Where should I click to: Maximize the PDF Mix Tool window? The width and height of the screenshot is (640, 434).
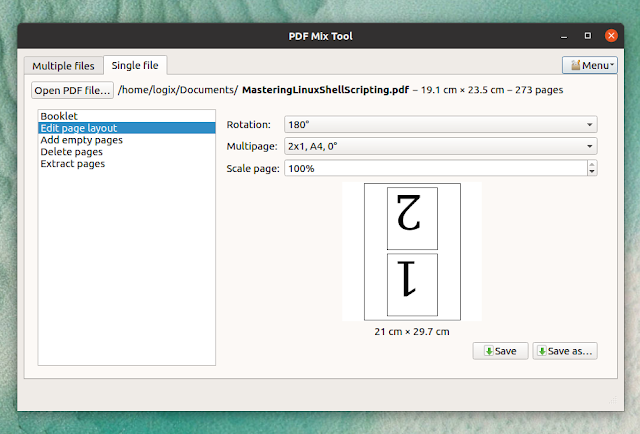pyautogui.click(x=587, y=36)
